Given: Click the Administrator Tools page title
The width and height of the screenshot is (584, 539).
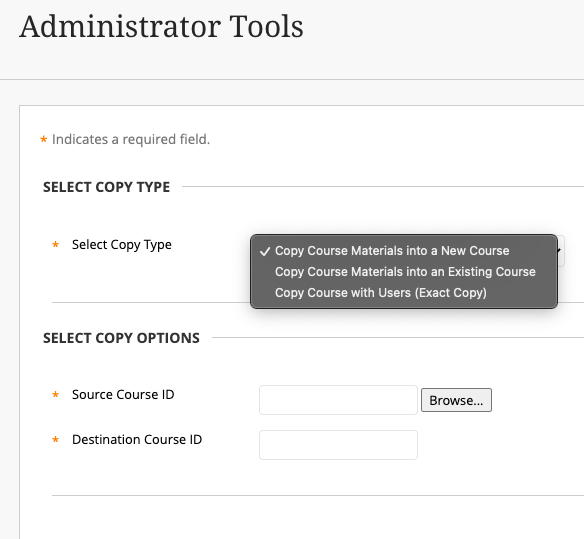Looking at the screenshot, I should [161, 26].
